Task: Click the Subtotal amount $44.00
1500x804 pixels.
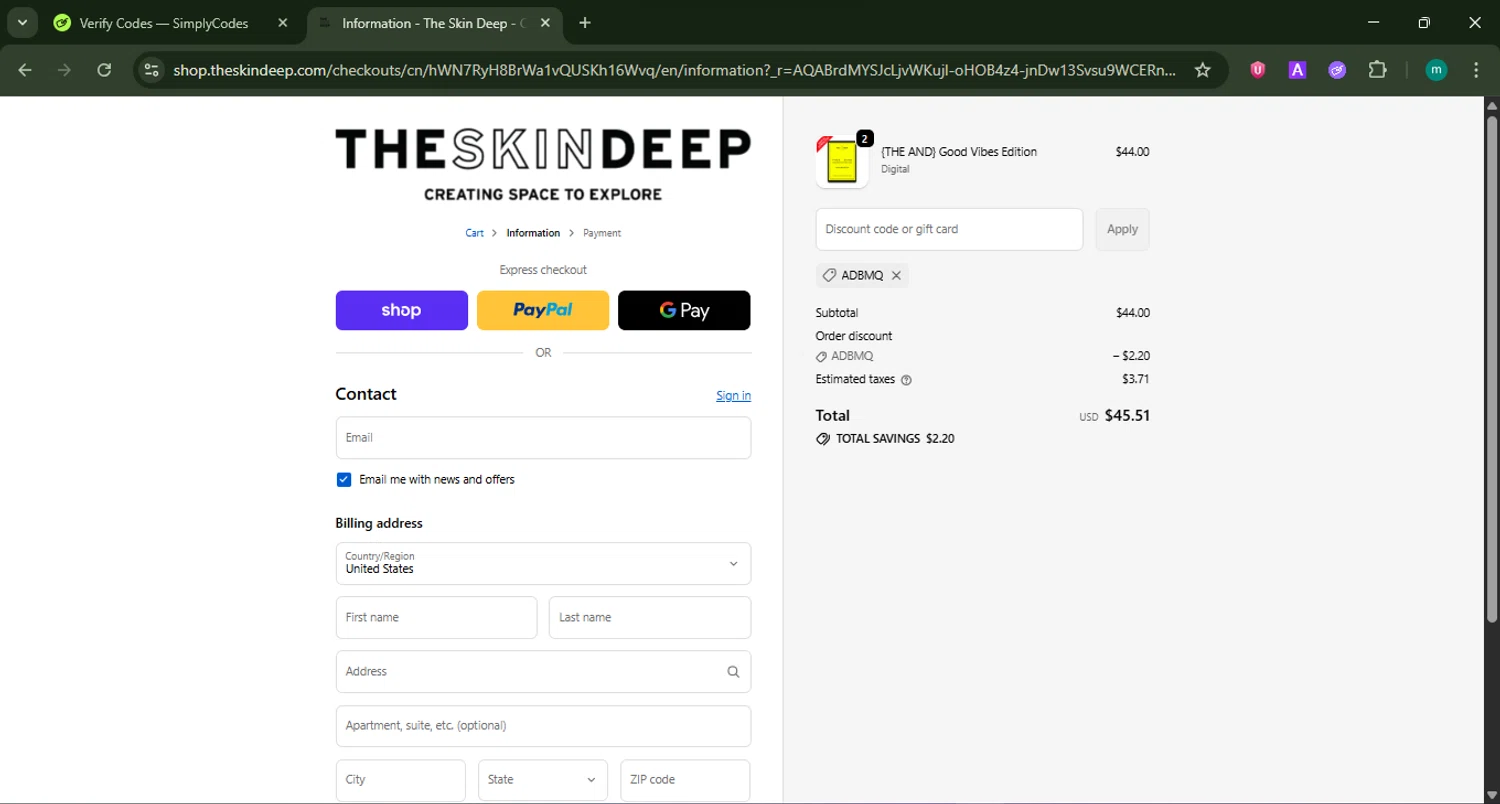Action: [1133, 313]
